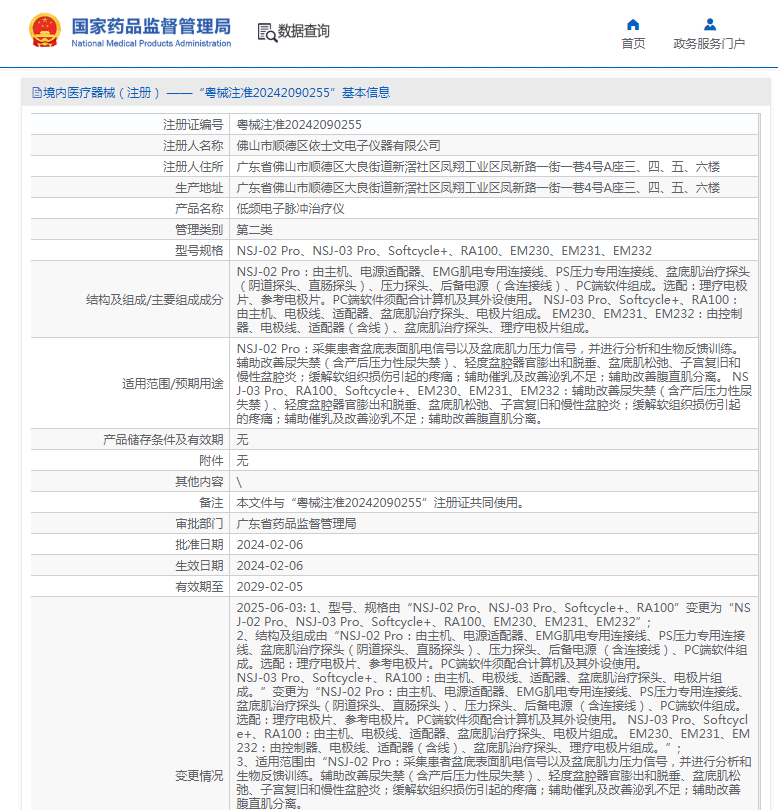Click National Medical Products Administration subtitle
The image size is (778, 810).
click(151, 43)
